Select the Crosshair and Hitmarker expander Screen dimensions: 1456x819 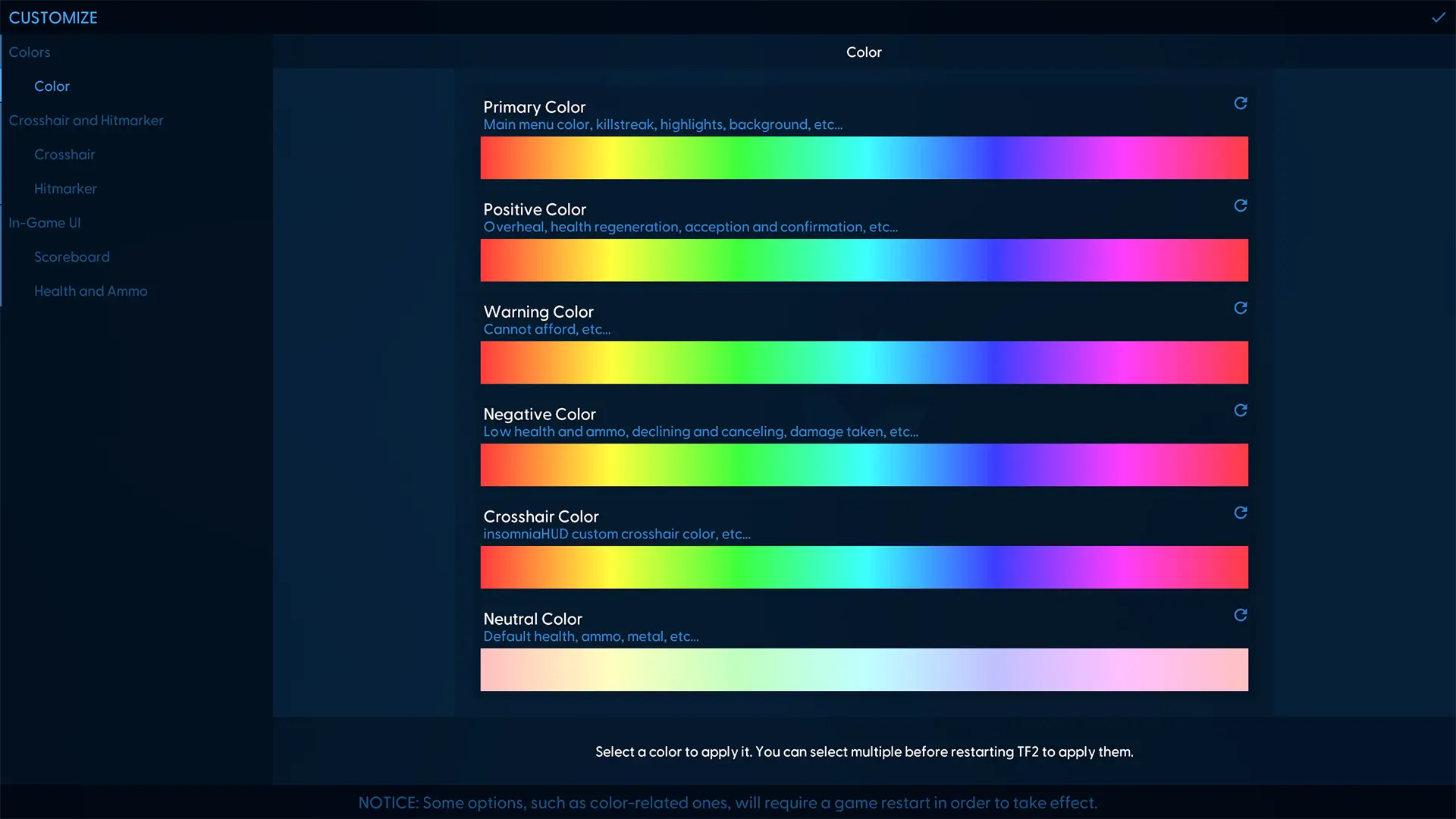[x=86, y=119]
